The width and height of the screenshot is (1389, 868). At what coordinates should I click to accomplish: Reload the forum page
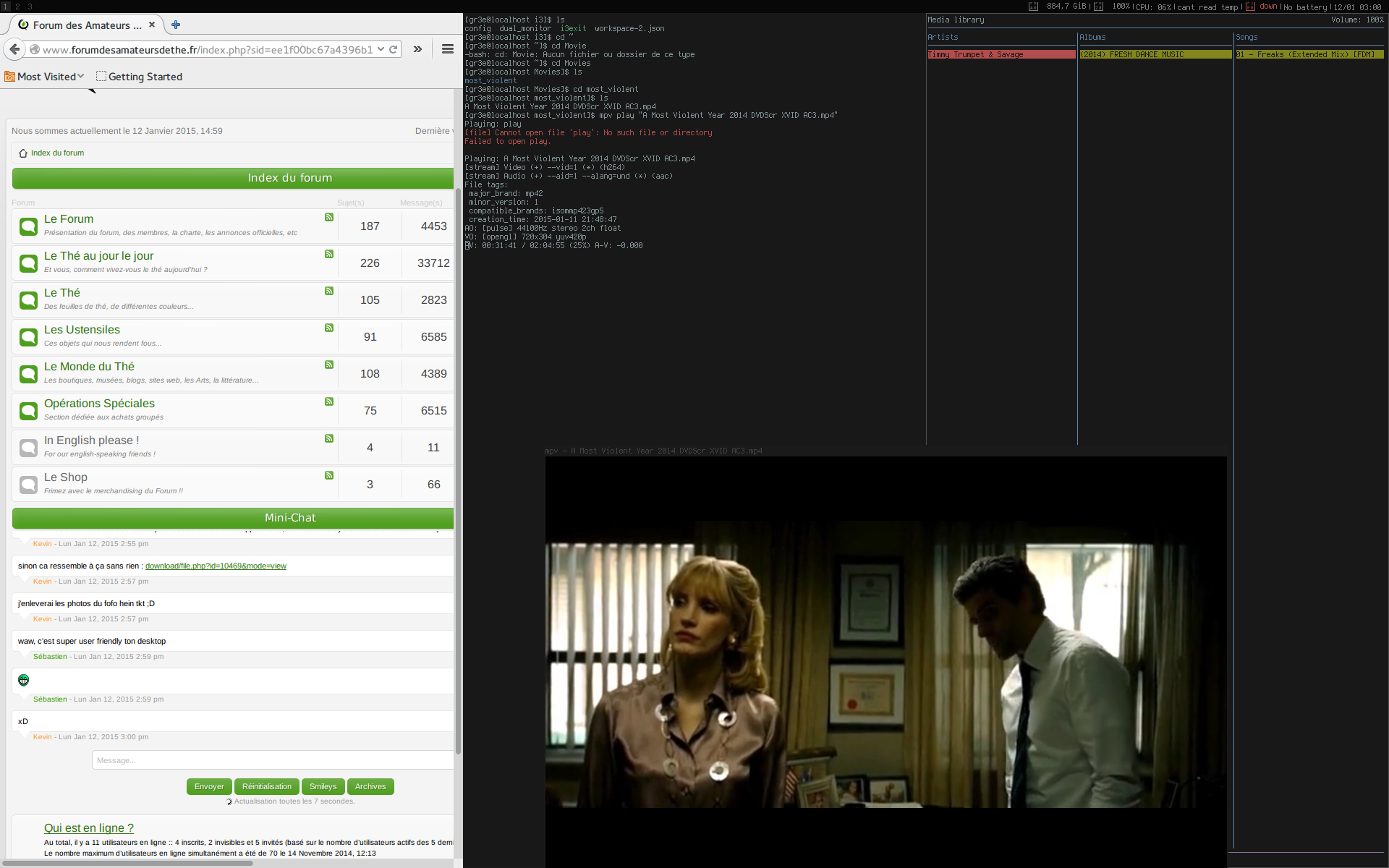point(394,49)
